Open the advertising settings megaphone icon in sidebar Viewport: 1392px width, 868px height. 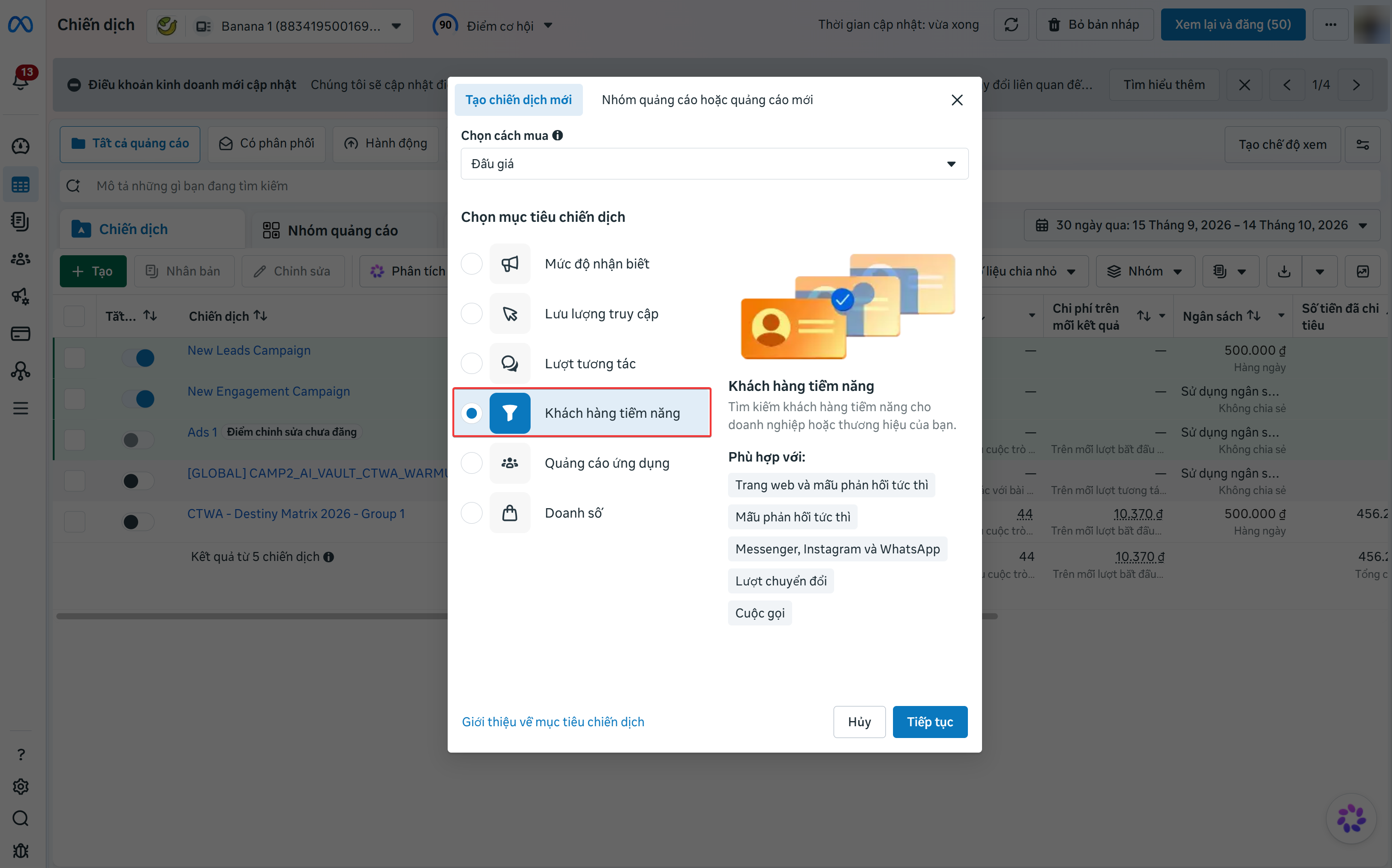(21, 296)
